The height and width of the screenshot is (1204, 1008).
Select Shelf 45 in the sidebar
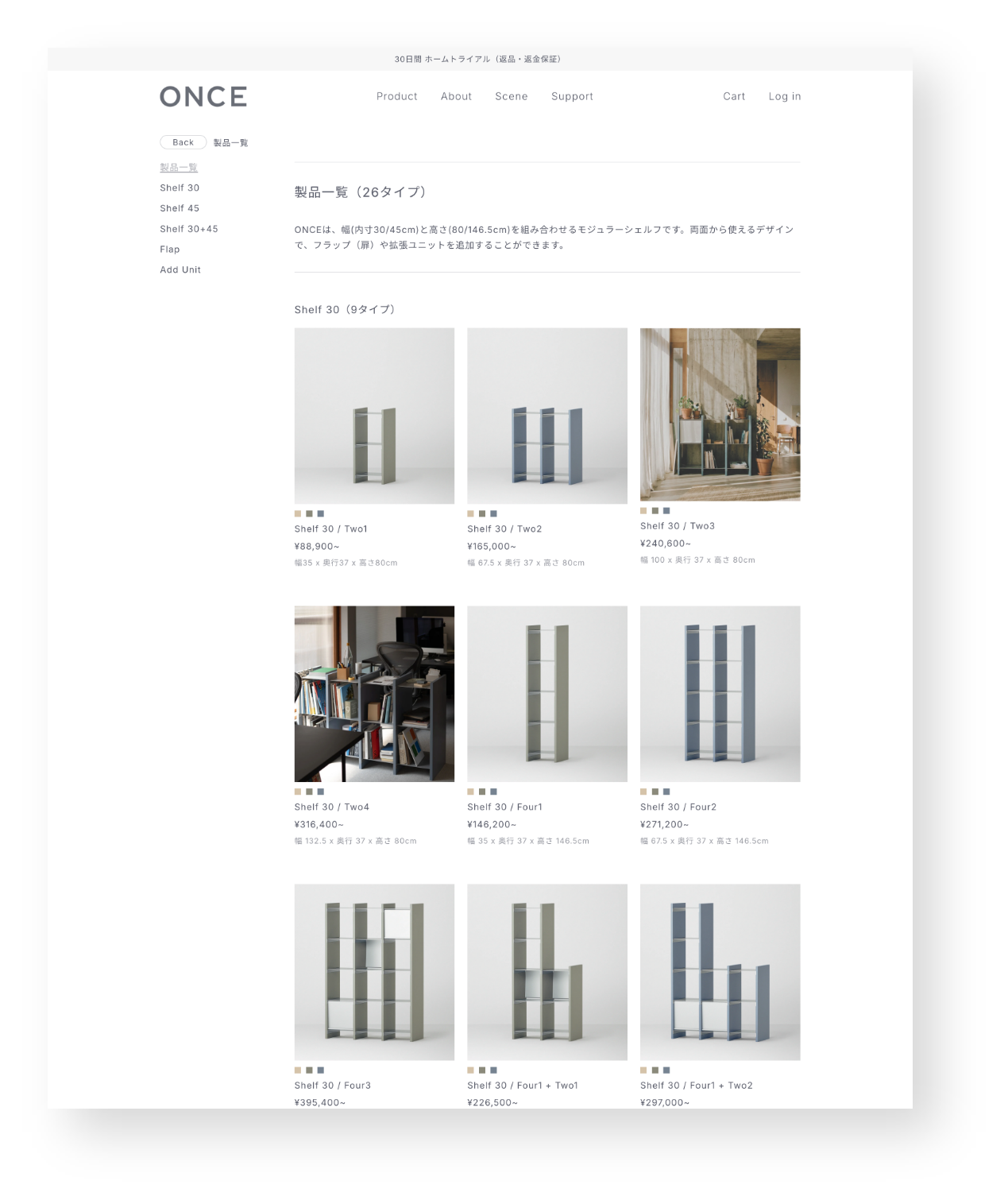pyautogui.click(x=180, y=208)
